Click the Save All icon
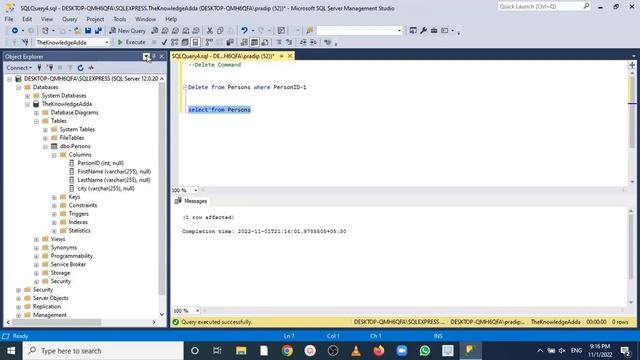 click(x=98, y=31)
